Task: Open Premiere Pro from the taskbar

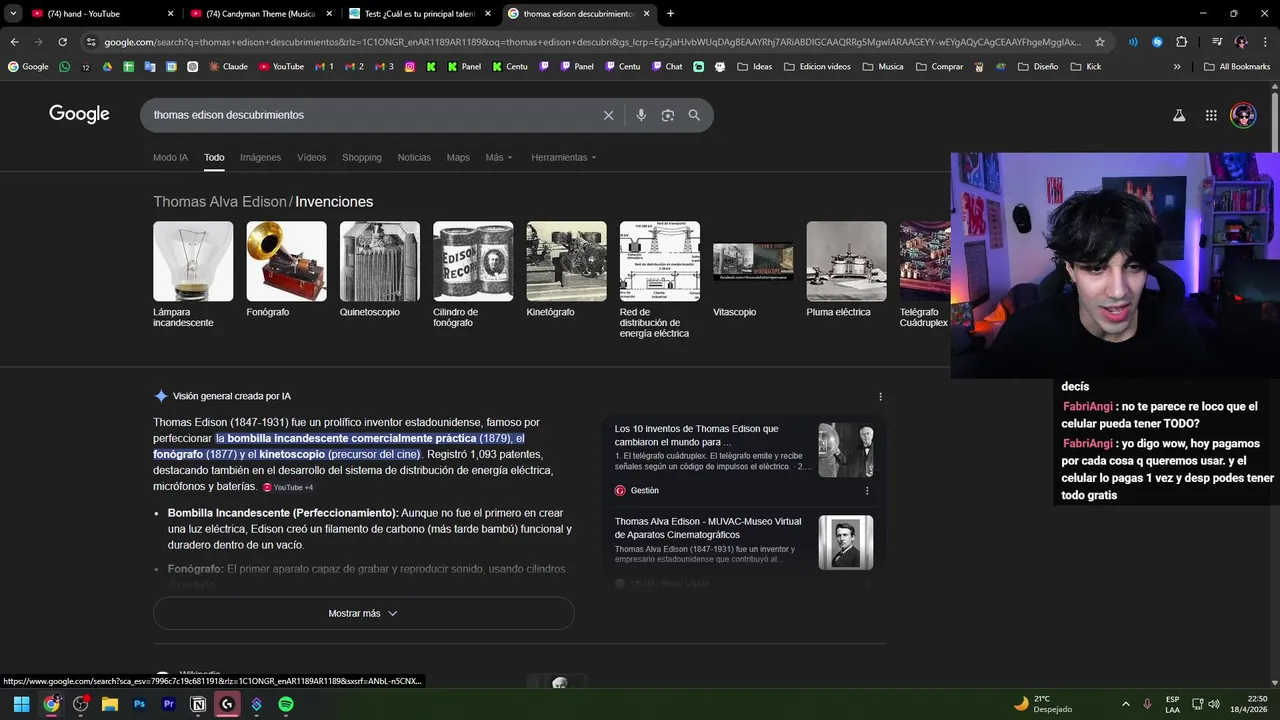Action: pyautogui.click(x=169, y=704)
